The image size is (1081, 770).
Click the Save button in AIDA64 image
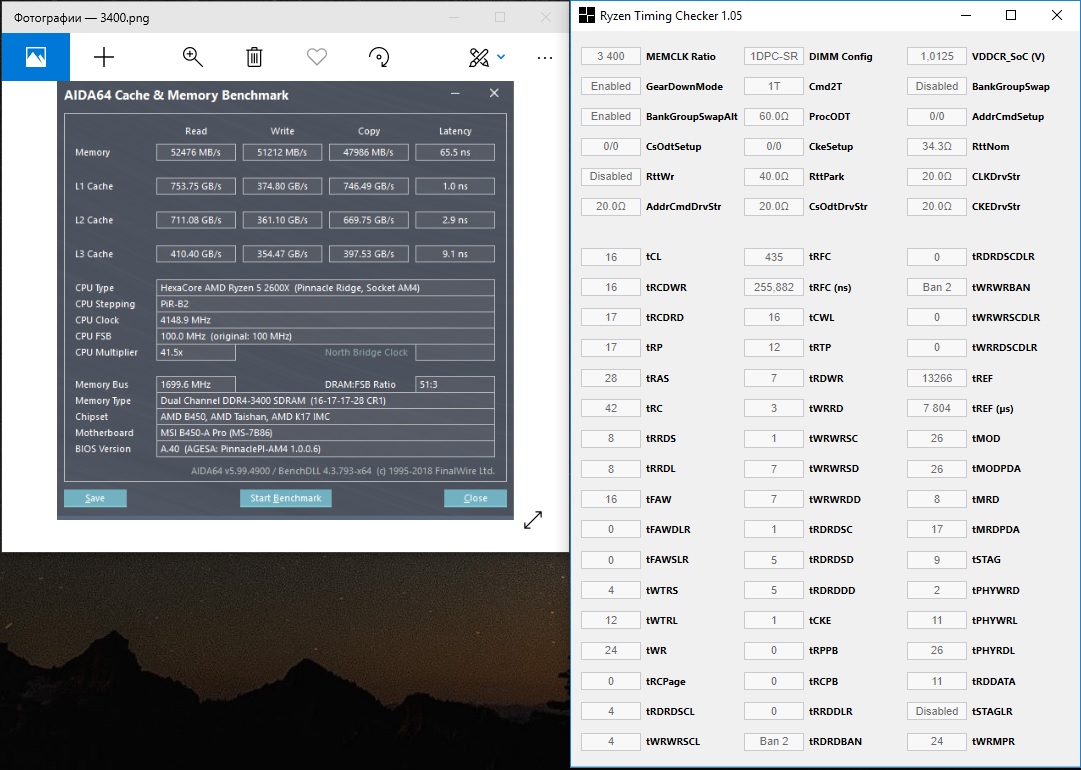[95, 498]
